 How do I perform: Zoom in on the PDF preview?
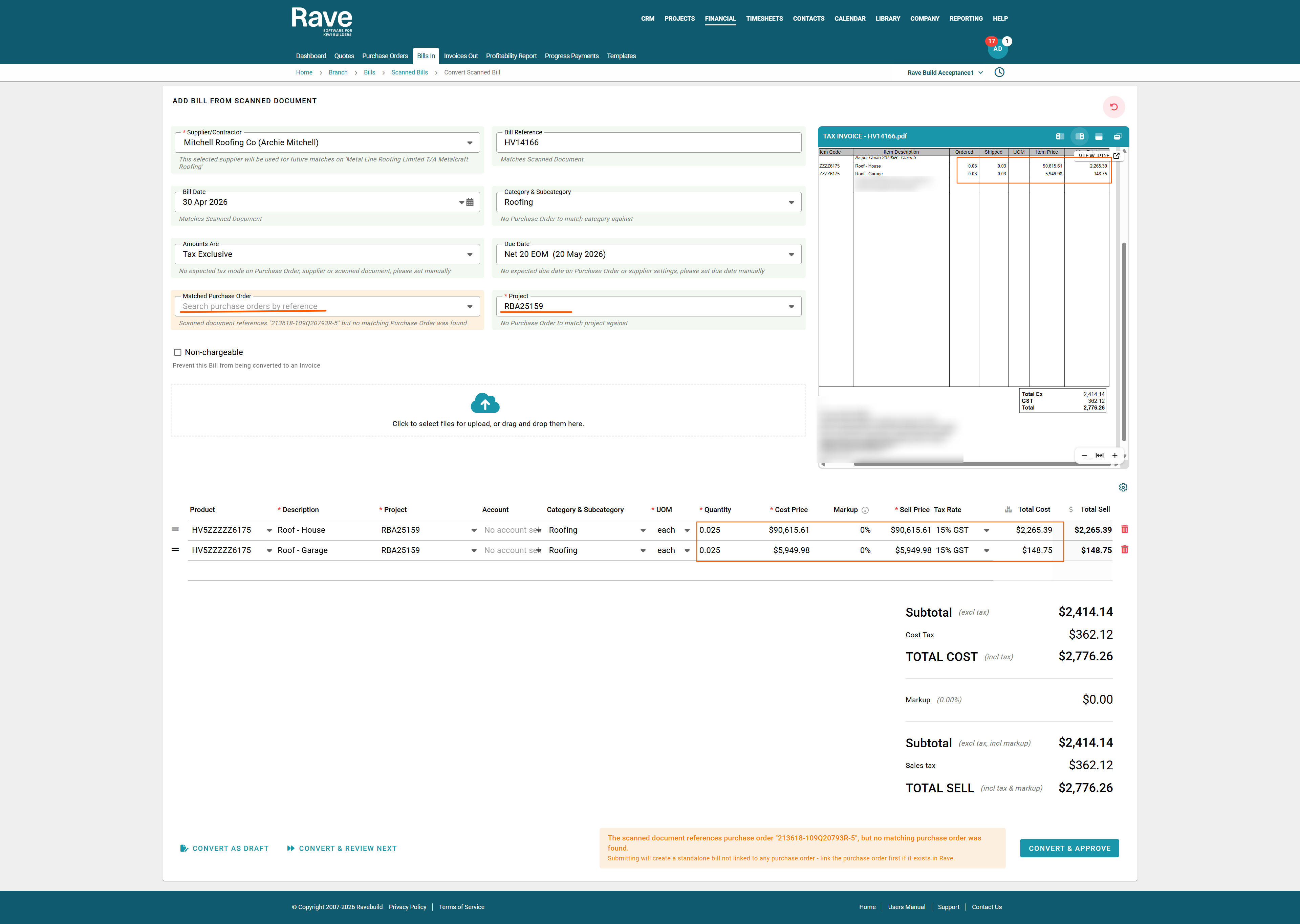click(x=1114, y=456)
